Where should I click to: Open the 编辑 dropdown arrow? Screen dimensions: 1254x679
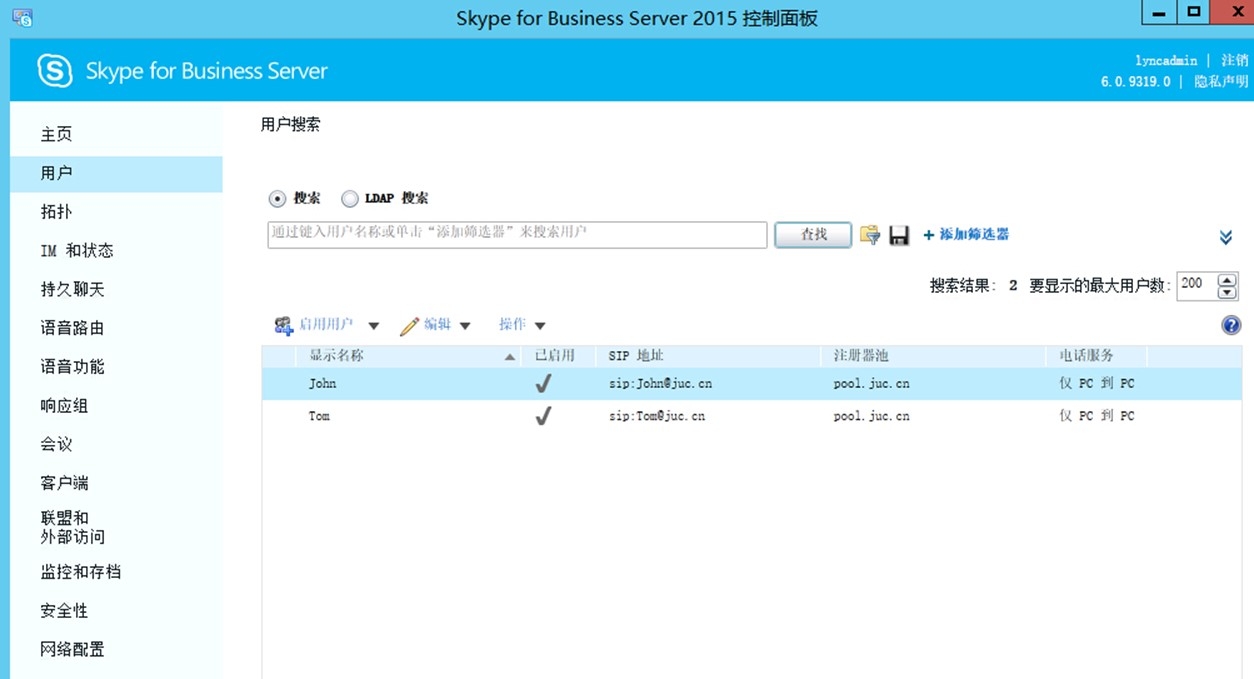click(465, 326)
